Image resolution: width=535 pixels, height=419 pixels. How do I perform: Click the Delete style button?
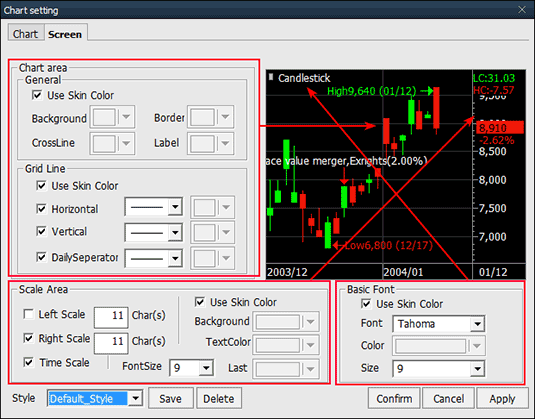pyautogui.click(x=219, y=398)
